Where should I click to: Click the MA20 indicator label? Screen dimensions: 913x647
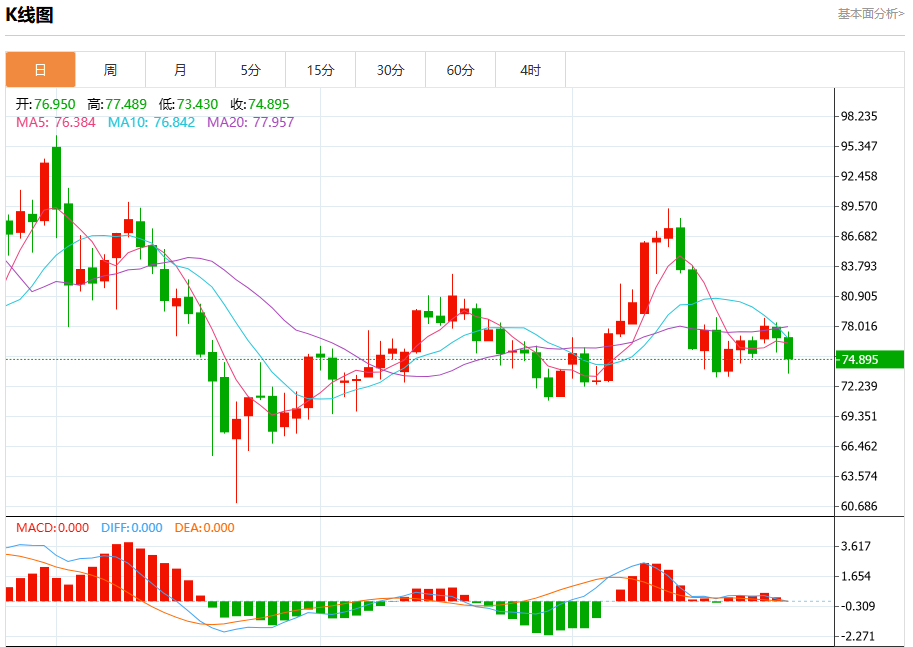(251, 122)
